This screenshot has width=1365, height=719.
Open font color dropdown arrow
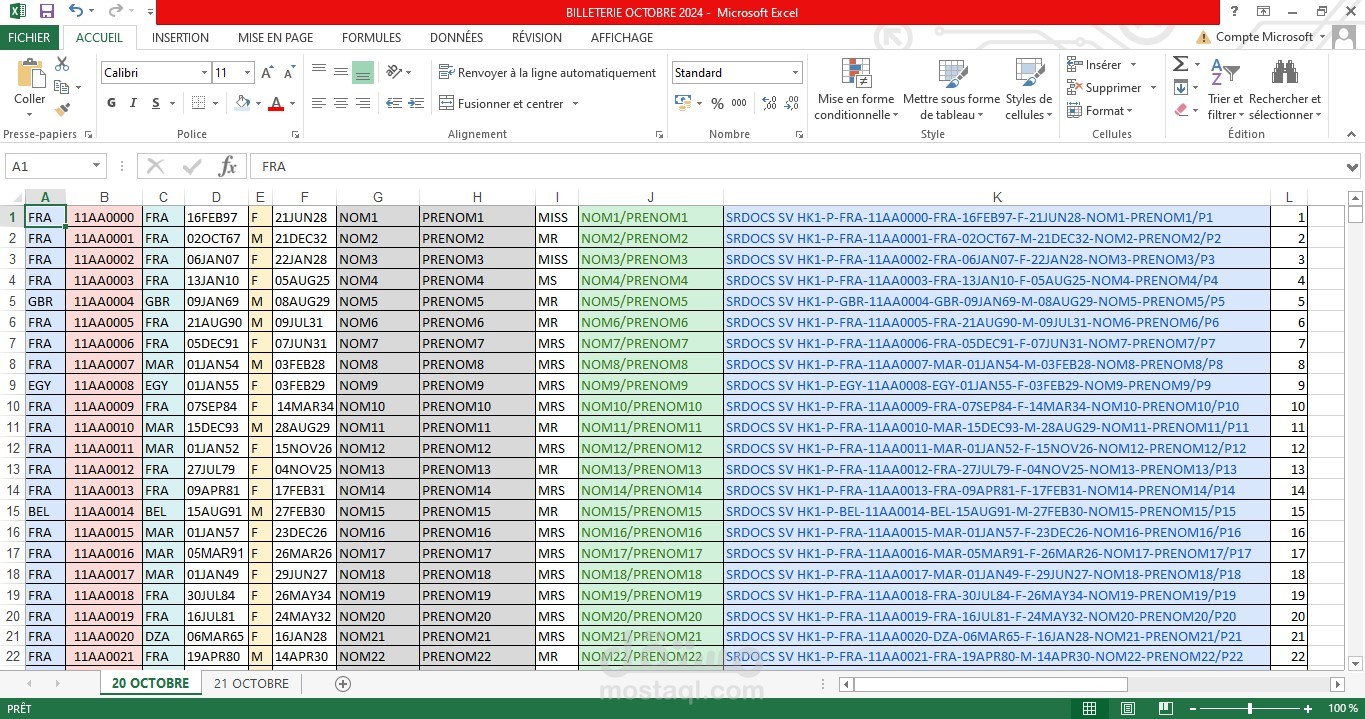292,103
